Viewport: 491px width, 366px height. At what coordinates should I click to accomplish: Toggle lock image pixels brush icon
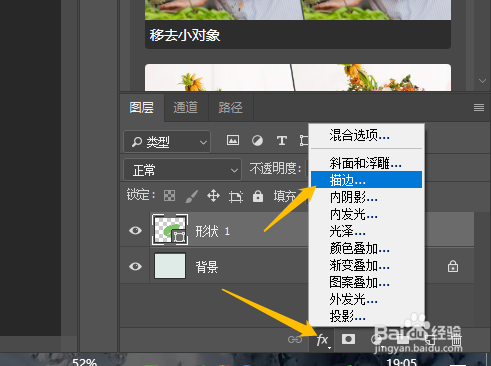click(x=192, y=196)
